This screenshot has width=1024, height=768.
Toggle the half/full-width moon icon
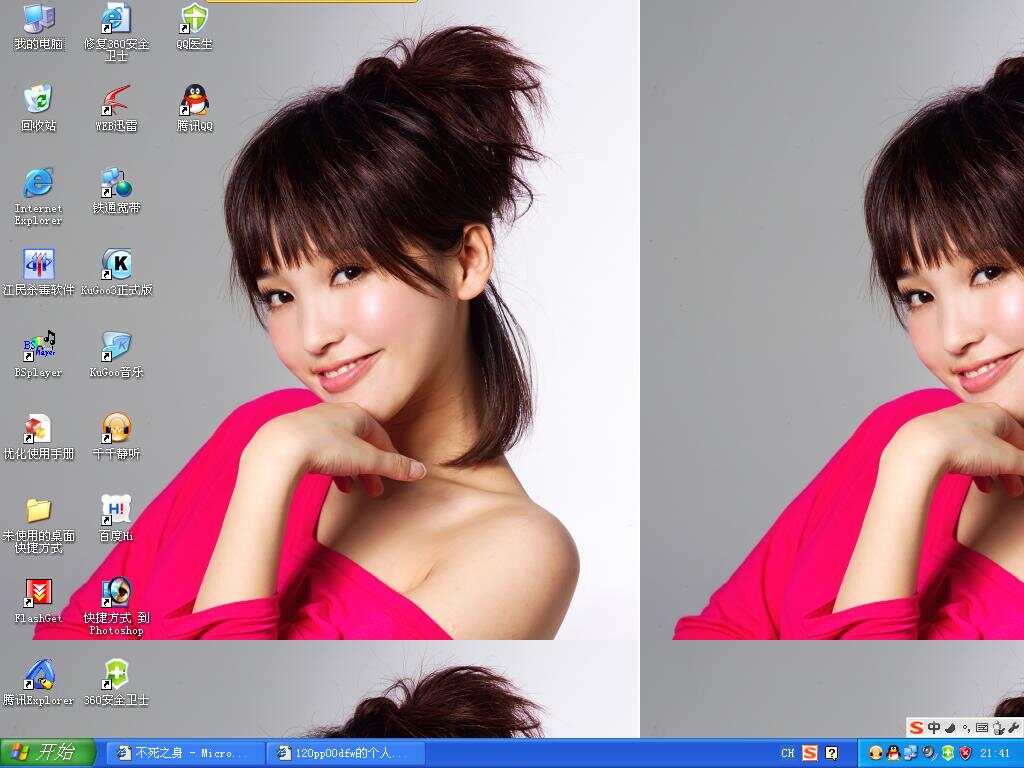[950, 727]
